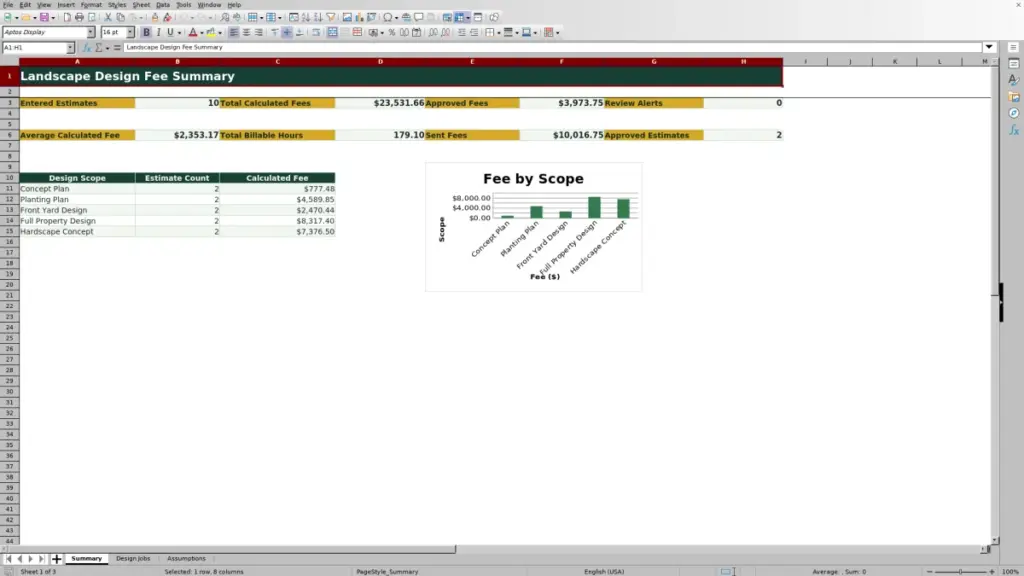Toggle Freeze Rows and Columns button

point(460,17)
